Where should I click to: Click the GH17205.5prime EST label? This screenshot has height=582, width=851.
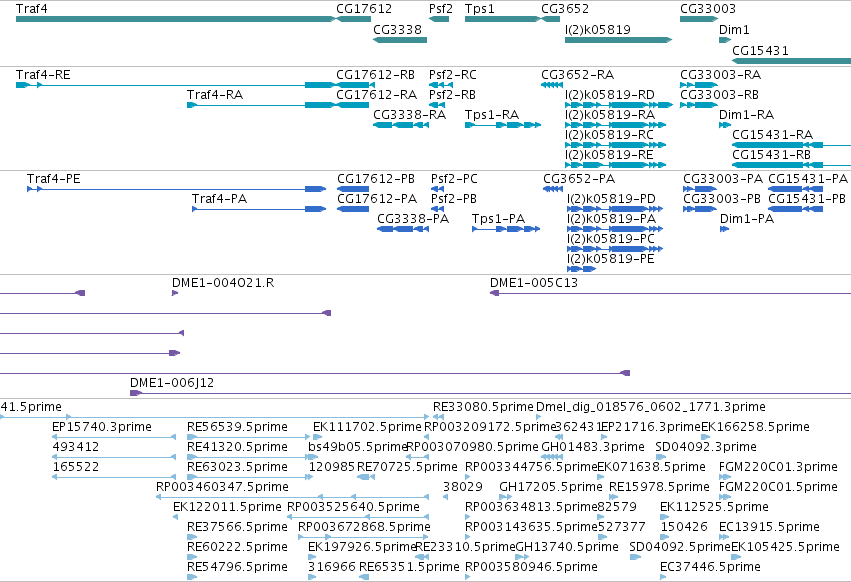(x=550, y=486)
